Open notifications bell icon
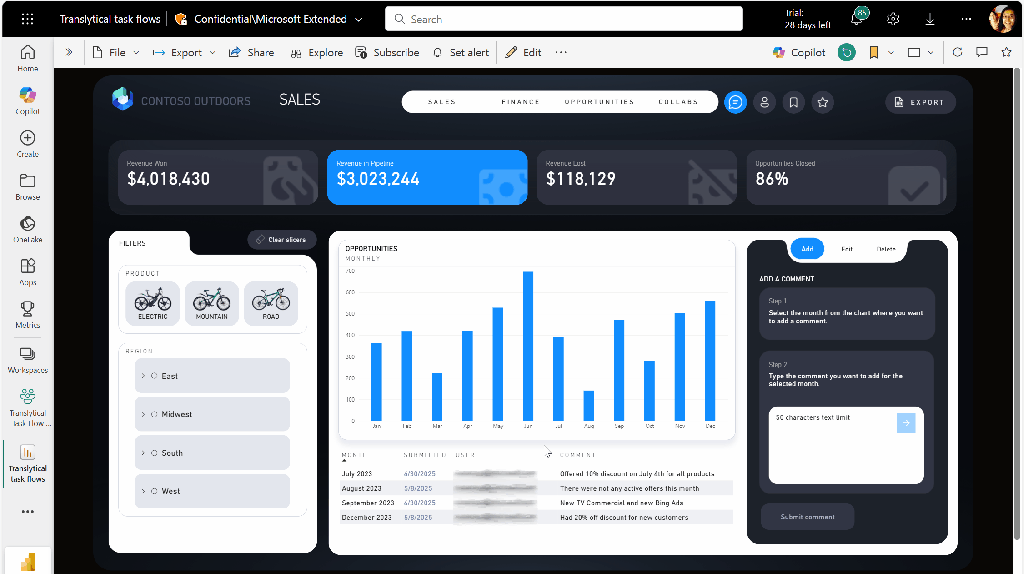 point(857,19)
